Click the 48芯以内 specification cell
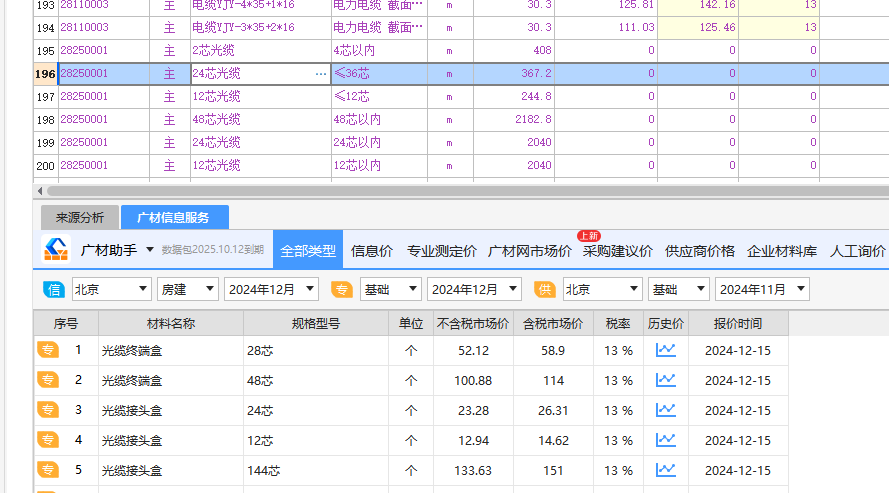The width and height of the screenshot is (889, 493). pos(379,120)
